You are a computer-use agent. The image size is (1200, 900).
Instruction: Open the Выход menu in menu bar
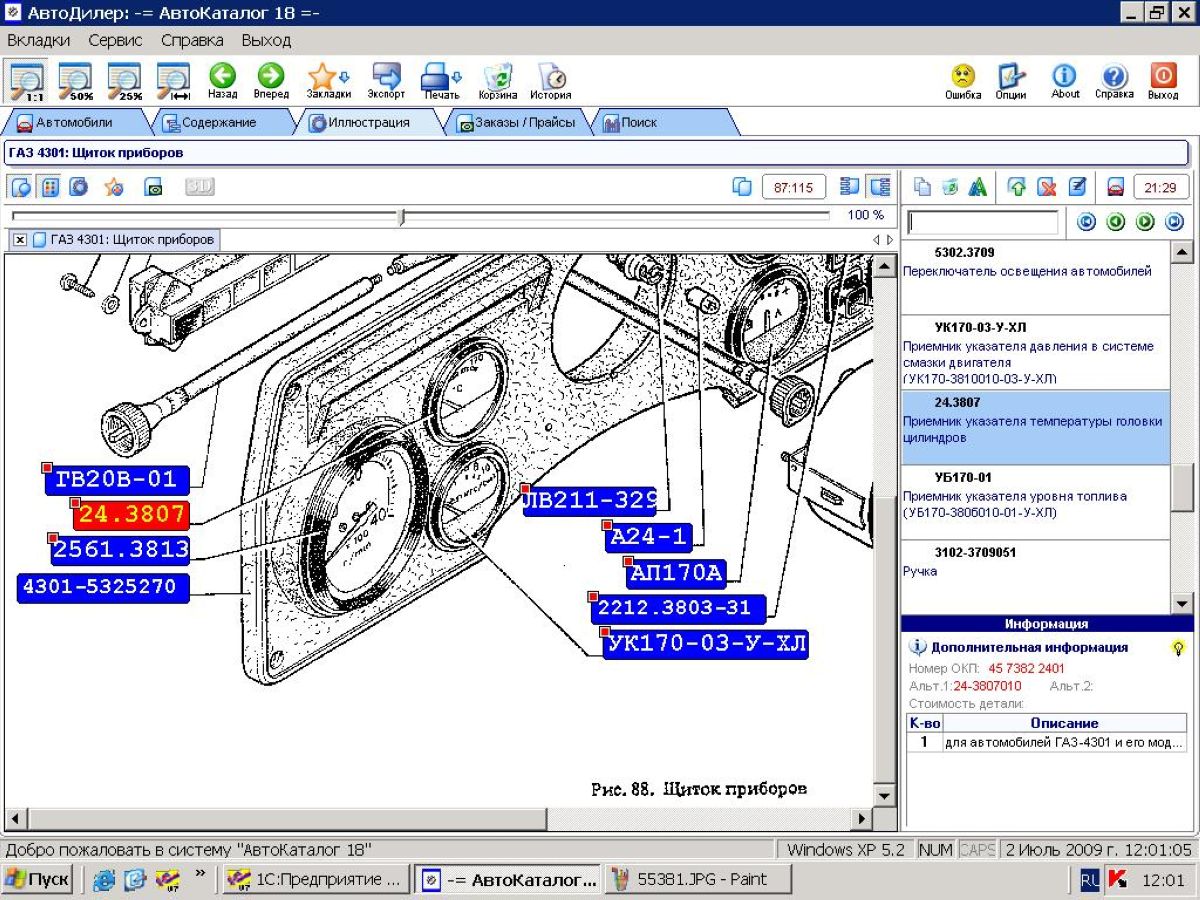[266, 40]
